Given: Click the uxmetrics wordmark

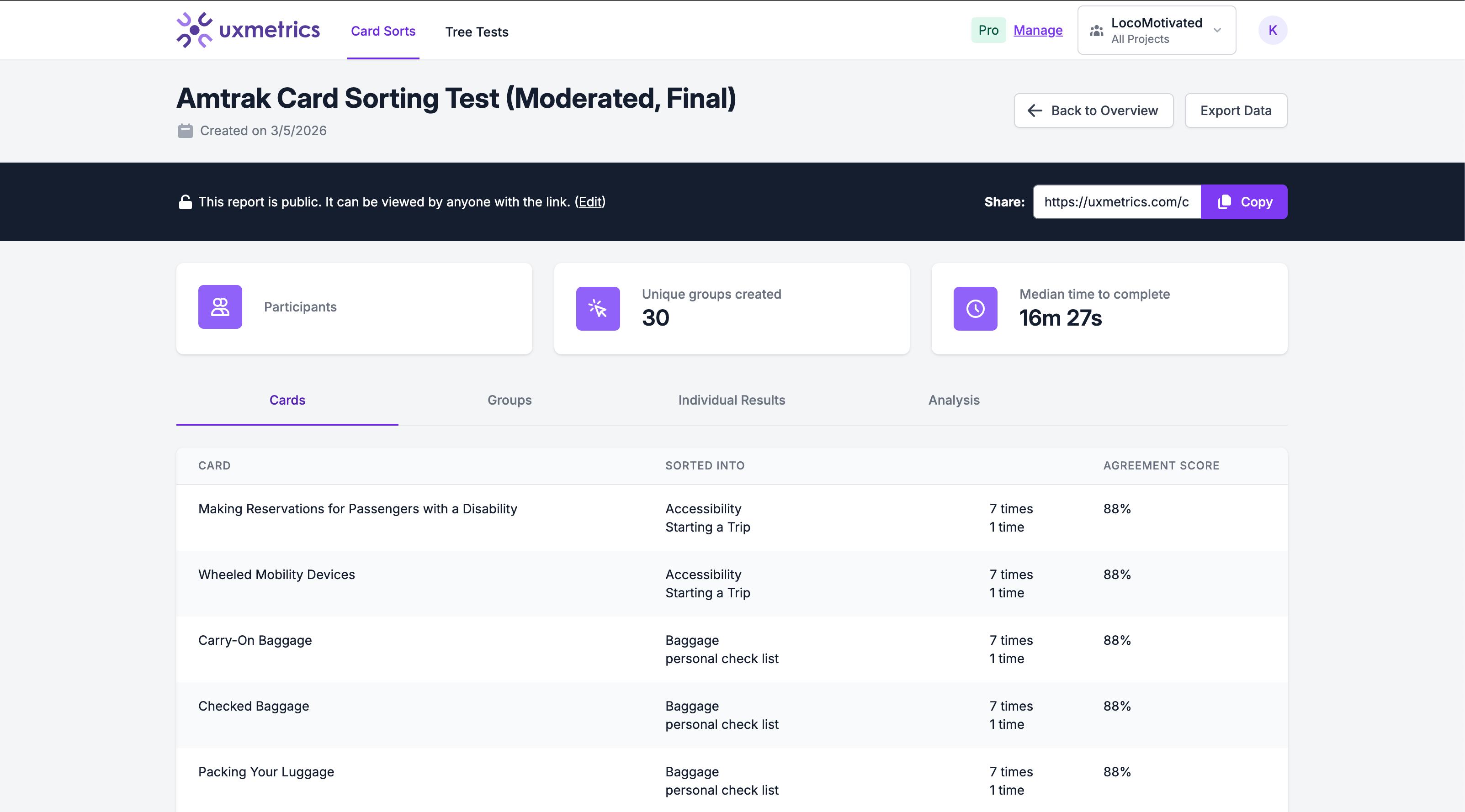Looking at the screenshot, I should point(269,30).
